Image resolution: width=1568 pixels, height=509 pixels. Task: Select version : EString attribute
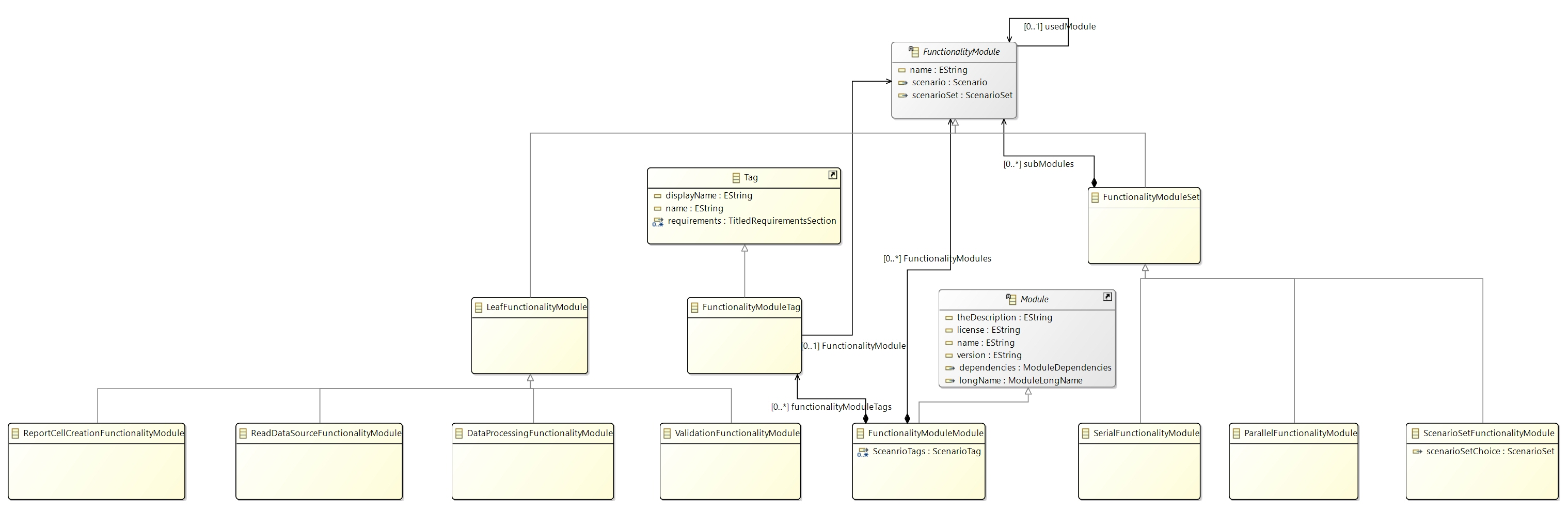click(989, 356)
